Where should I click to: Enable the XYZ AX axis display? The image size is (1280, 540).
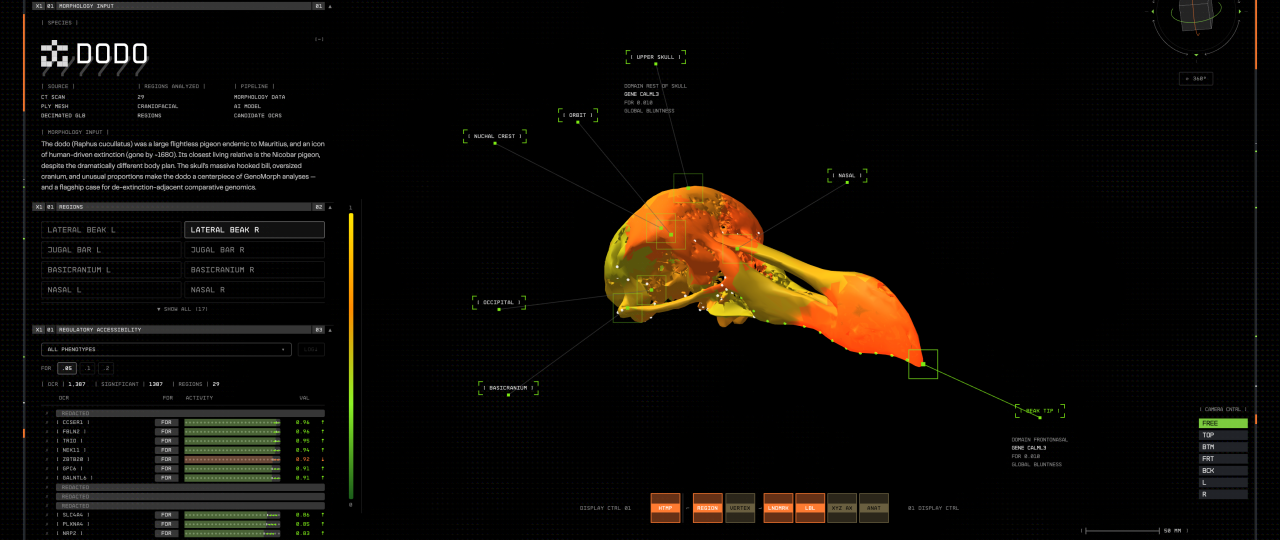tap(842, 508)
